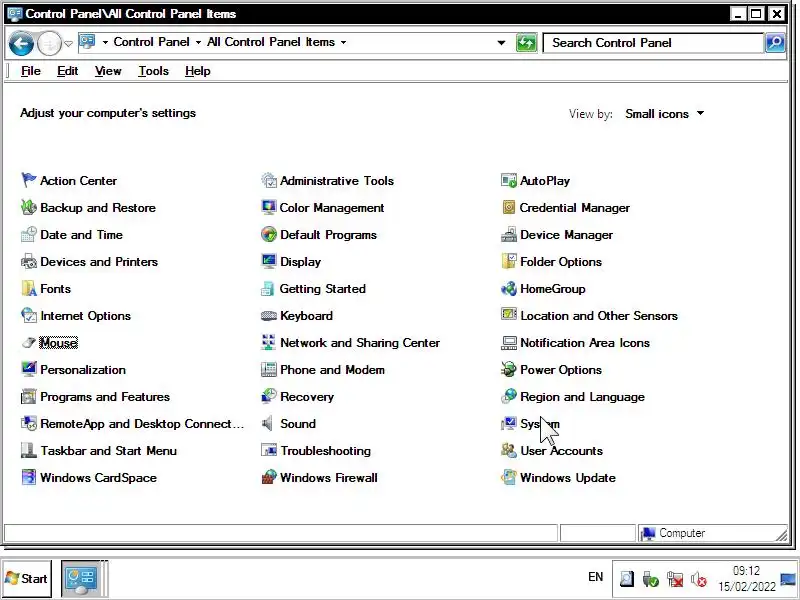
Task: Open Phone and Modem link
Action: pyautogui.click(x=332, y=370)
